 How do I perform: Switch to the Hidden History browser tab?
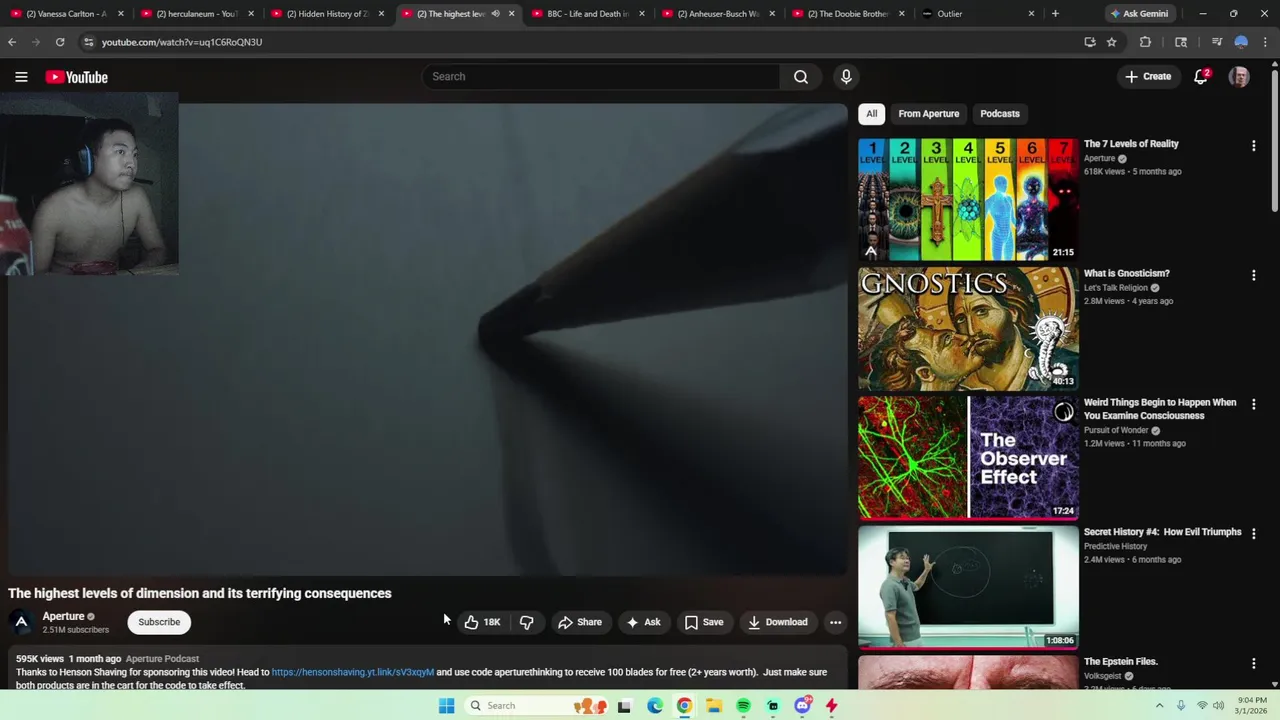coord(326,14)
